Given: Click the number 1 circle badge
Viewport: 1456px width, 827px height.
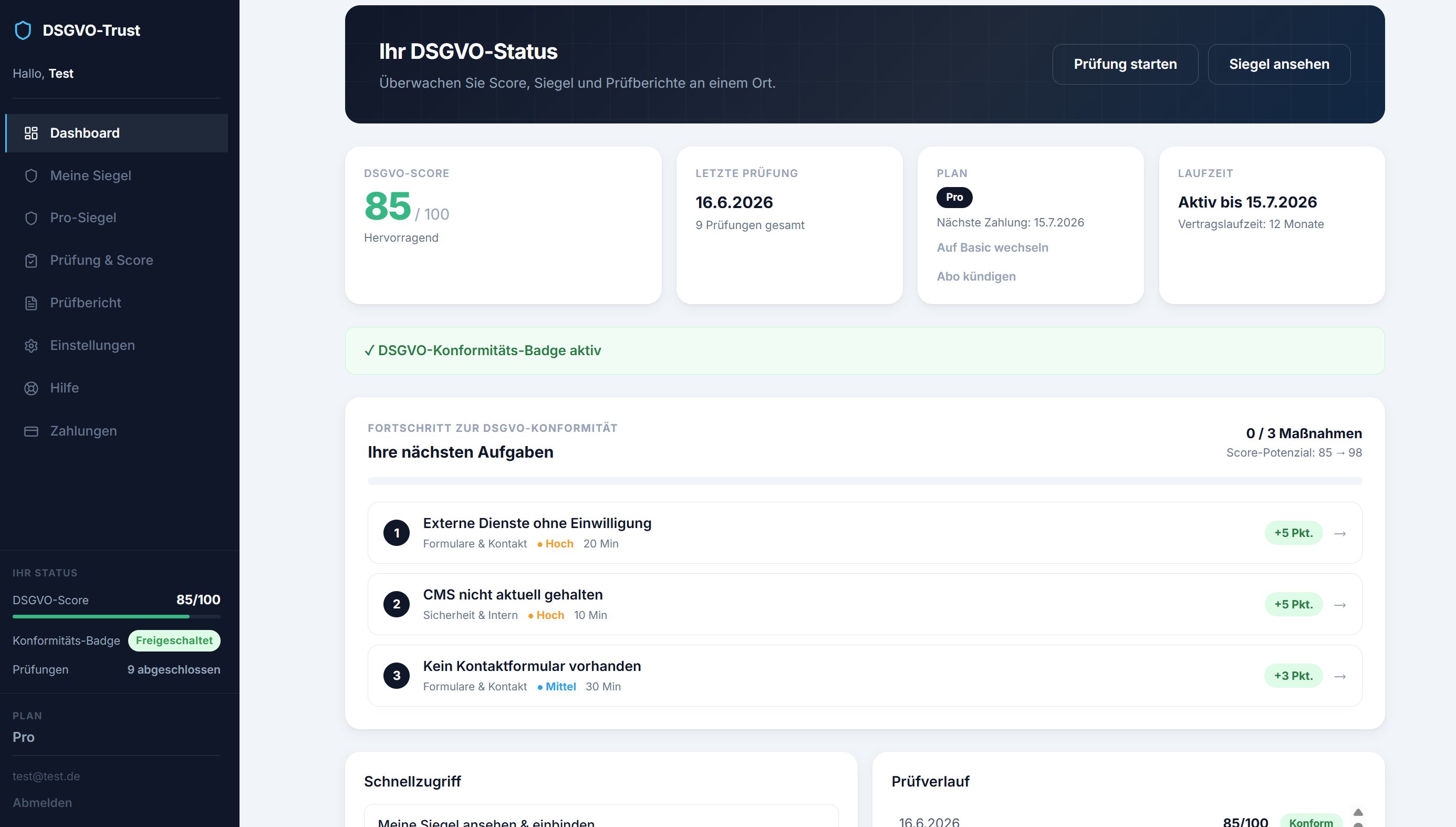Looking at the screenshot, I should click(x=396, y=533).
